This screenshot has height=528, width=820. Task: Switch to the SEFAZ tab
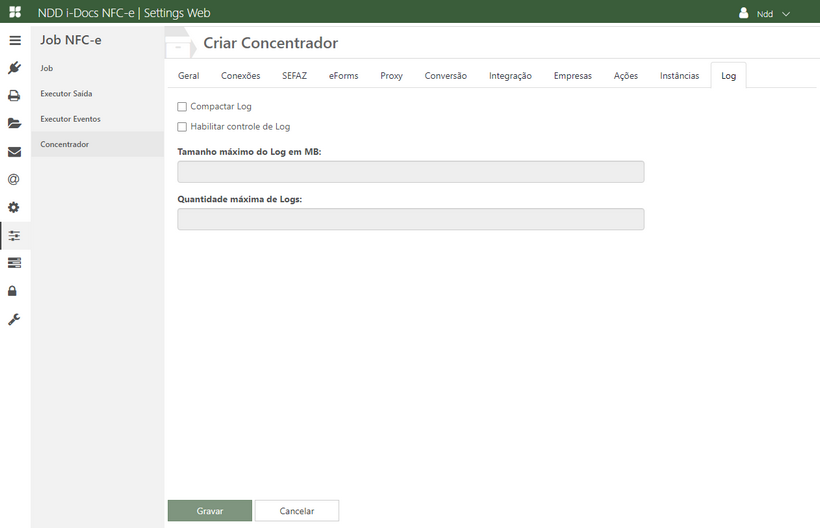(294, 76)
